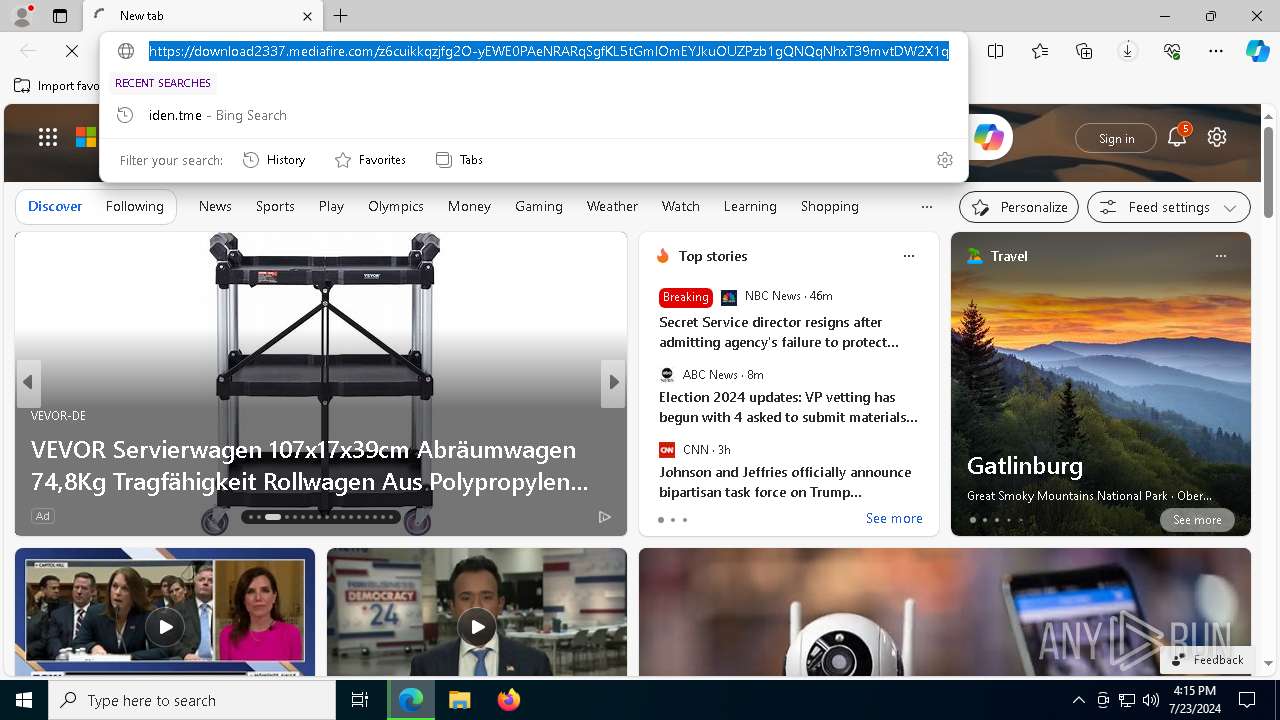Open the notifications bell

(x=1178, y=137)
